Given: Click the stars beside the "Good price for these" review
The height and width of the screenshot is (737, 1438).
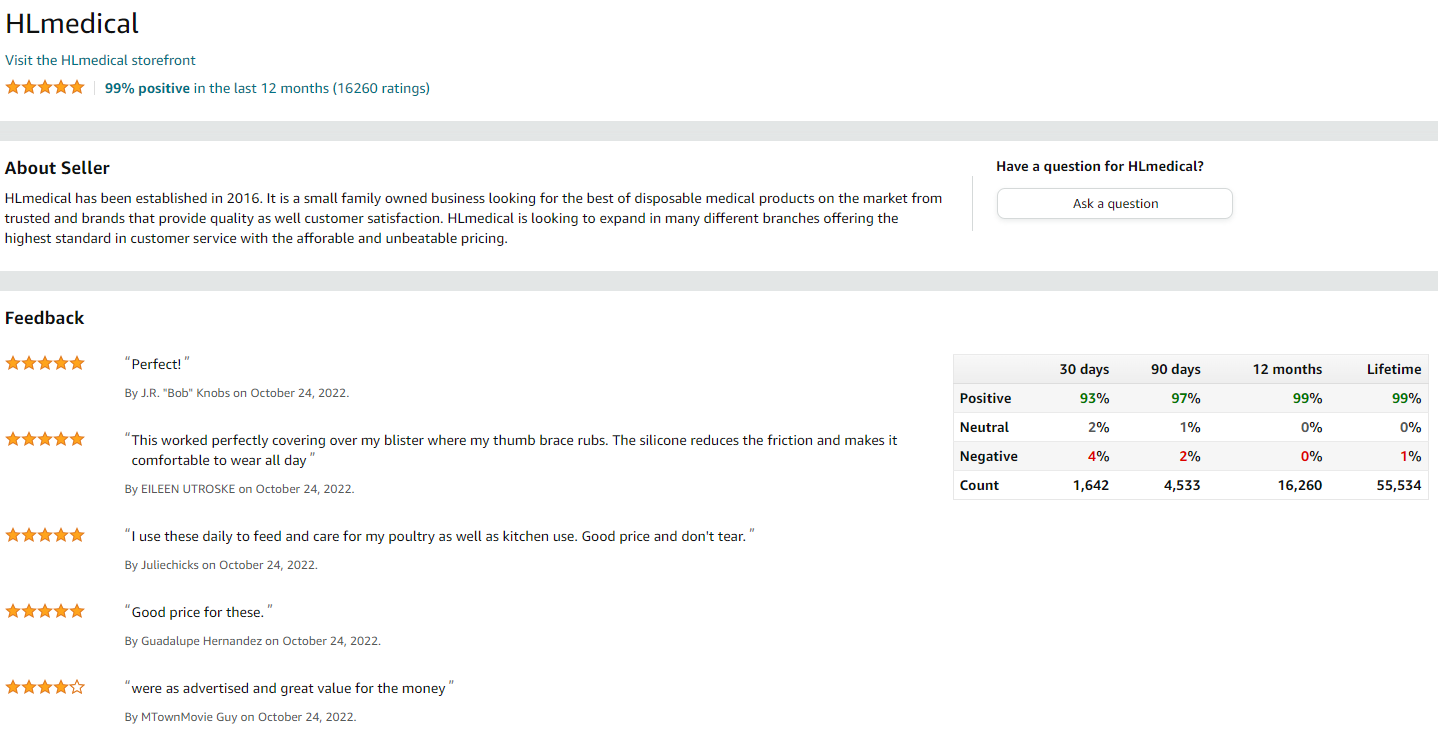Looking at the screenshot, I should tap(45, 611).
